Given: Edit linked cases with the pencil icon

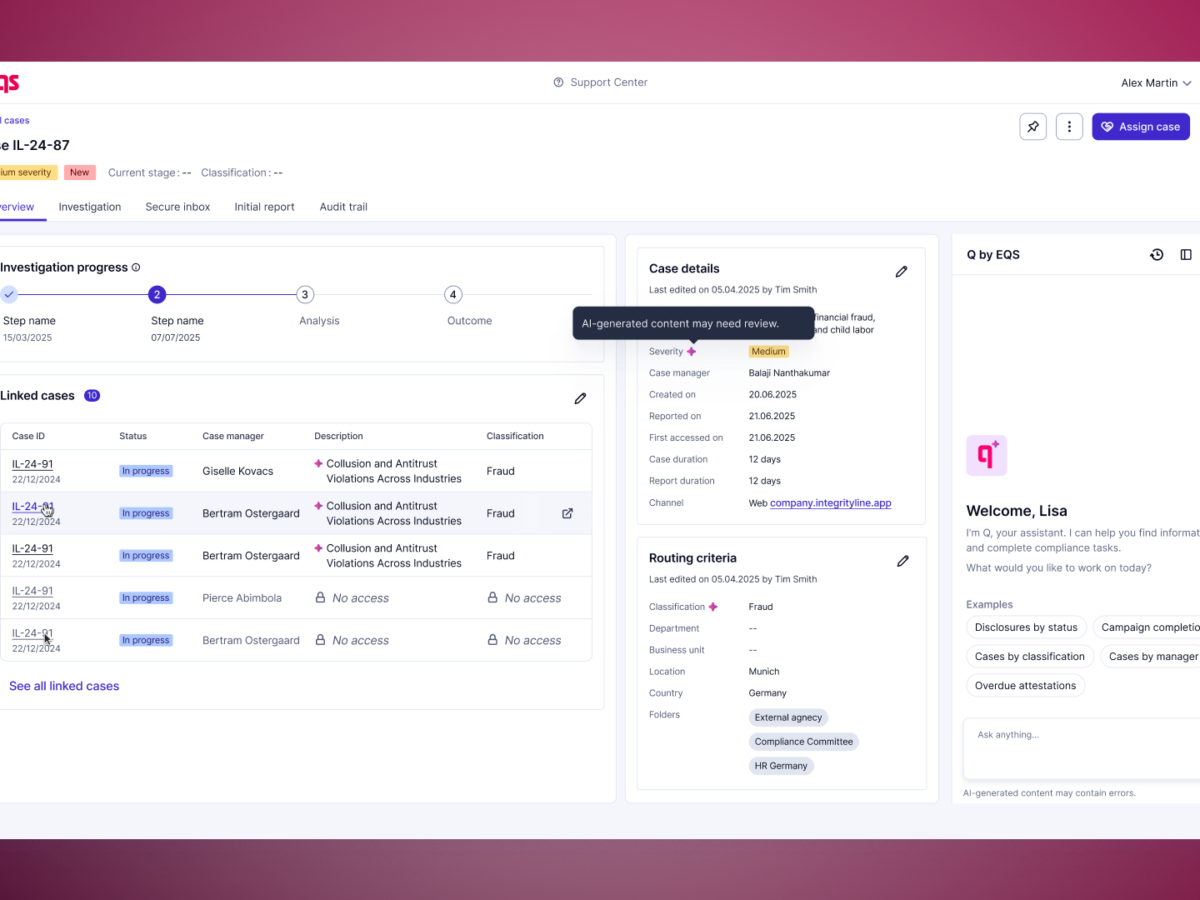Looking at the screenshot, I should point(580,398).
